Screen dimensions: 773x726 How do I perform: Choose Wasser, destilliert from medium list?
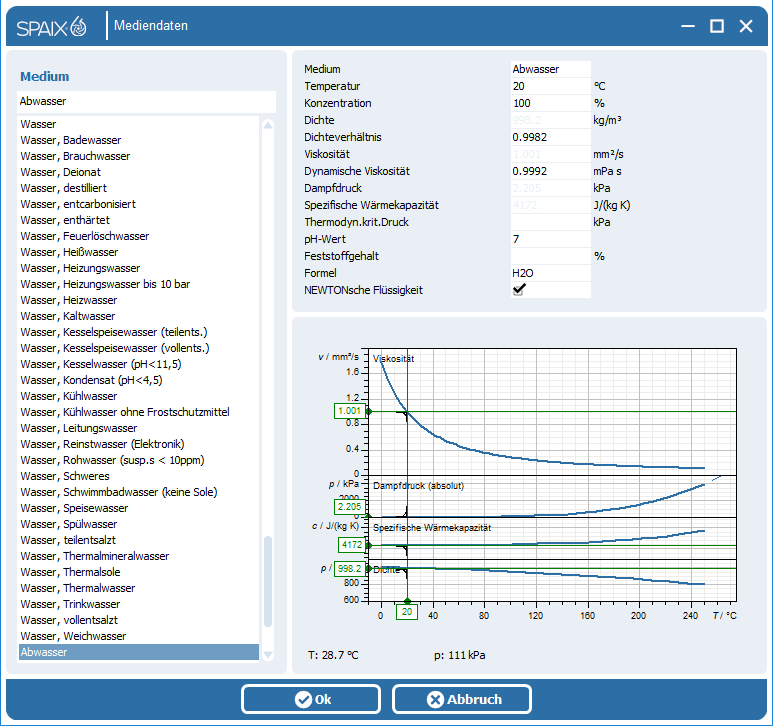pos(139,188)
